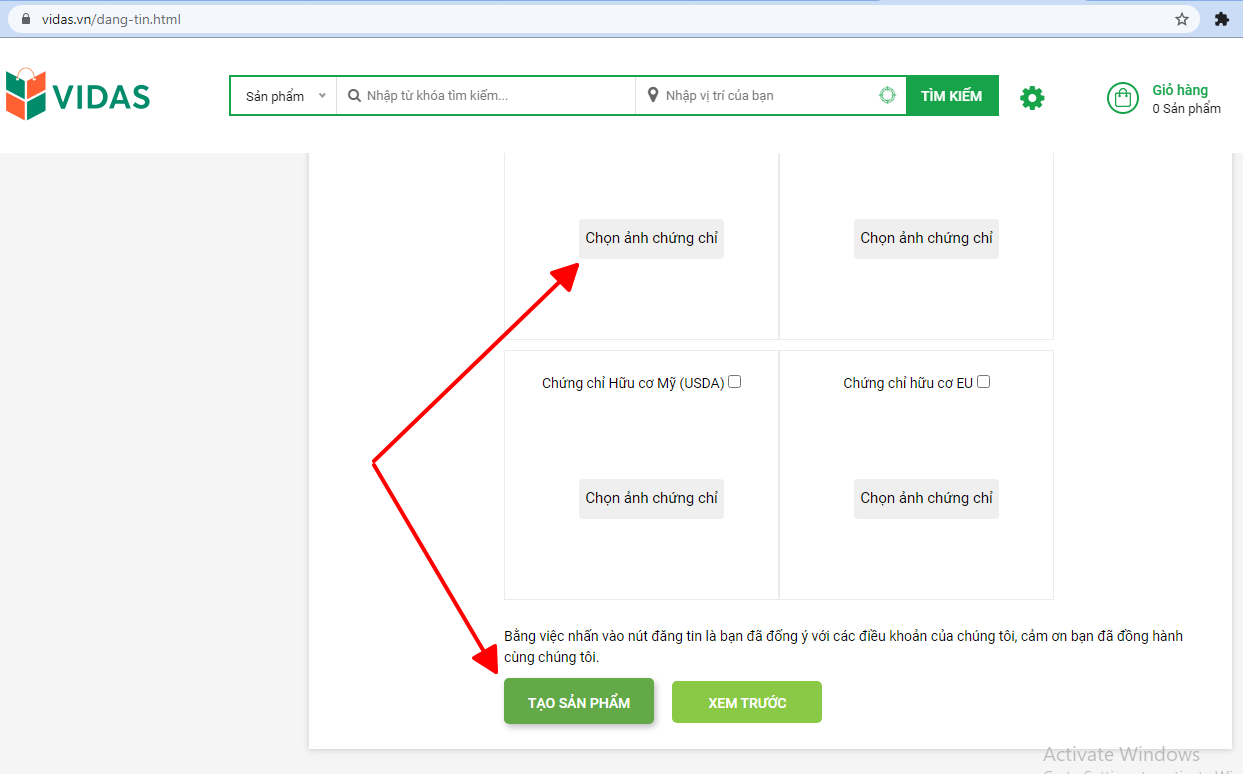Enable the Chứng chỉ hữu cơ EU checkbox
This screenshot has height=774, width=1243.
(984, 382)
